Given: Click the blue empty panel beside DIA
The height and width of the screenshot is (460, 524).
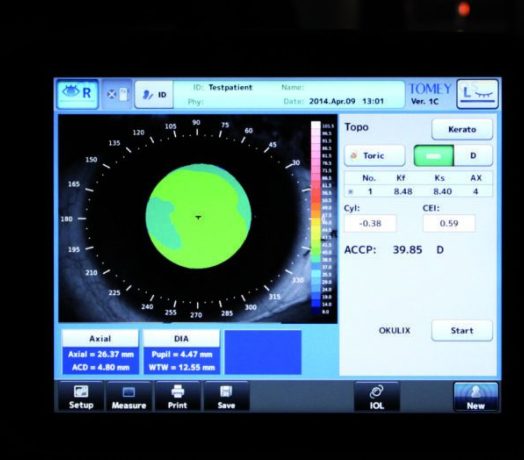Looking at the screenshot, I should (263, 352).
